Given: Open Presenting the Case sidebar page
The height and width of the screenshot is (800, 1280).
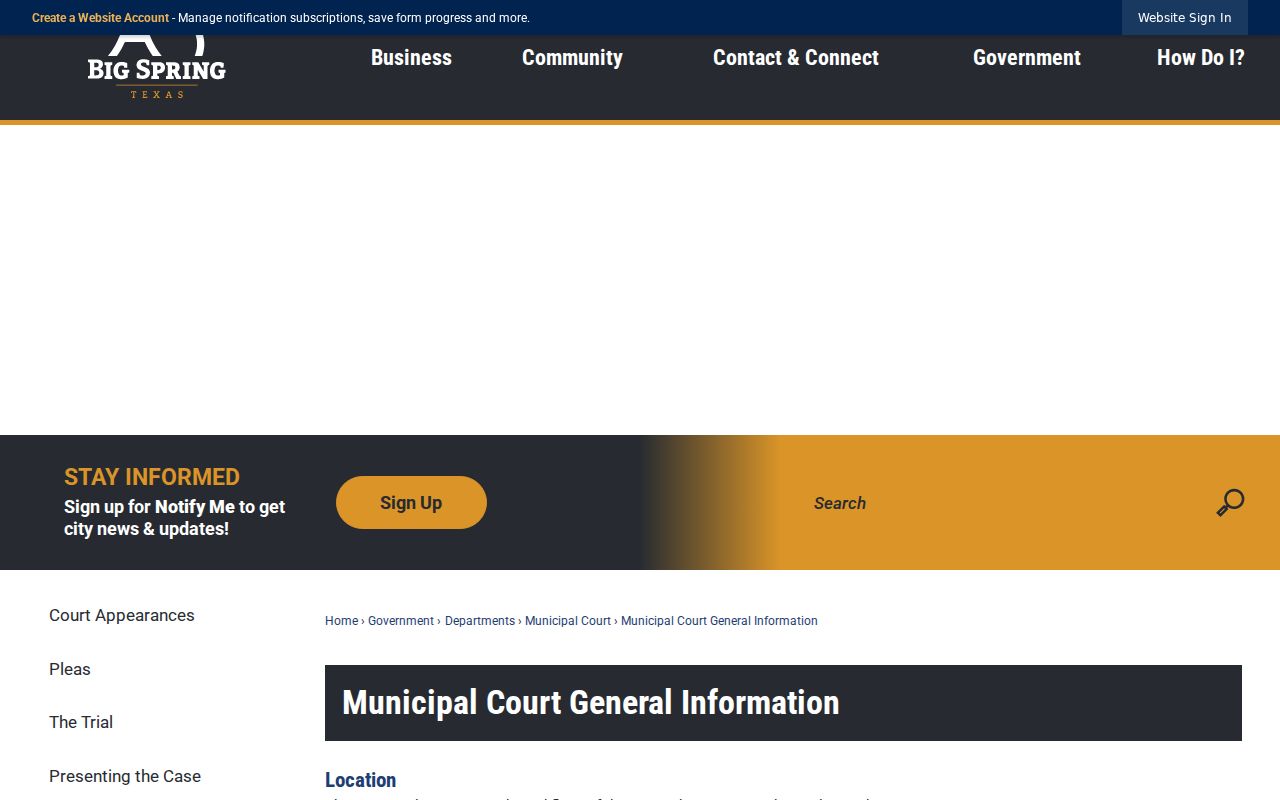Looking at the screenshot, I should tap(125, 776).
